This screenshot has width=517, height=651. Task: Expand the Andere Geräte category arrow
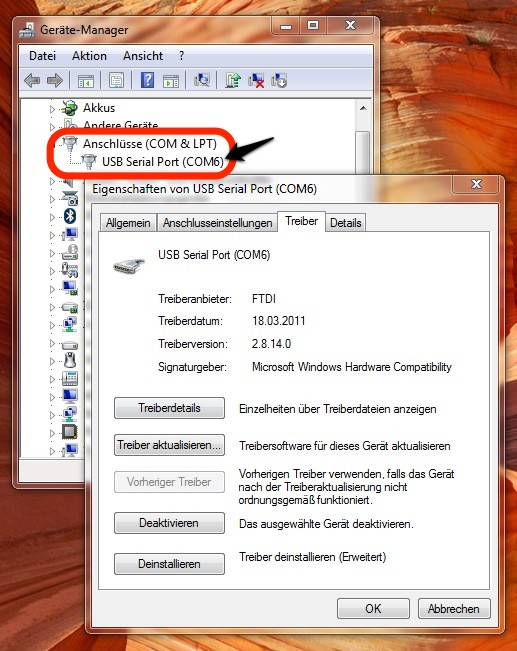point(52,126)
